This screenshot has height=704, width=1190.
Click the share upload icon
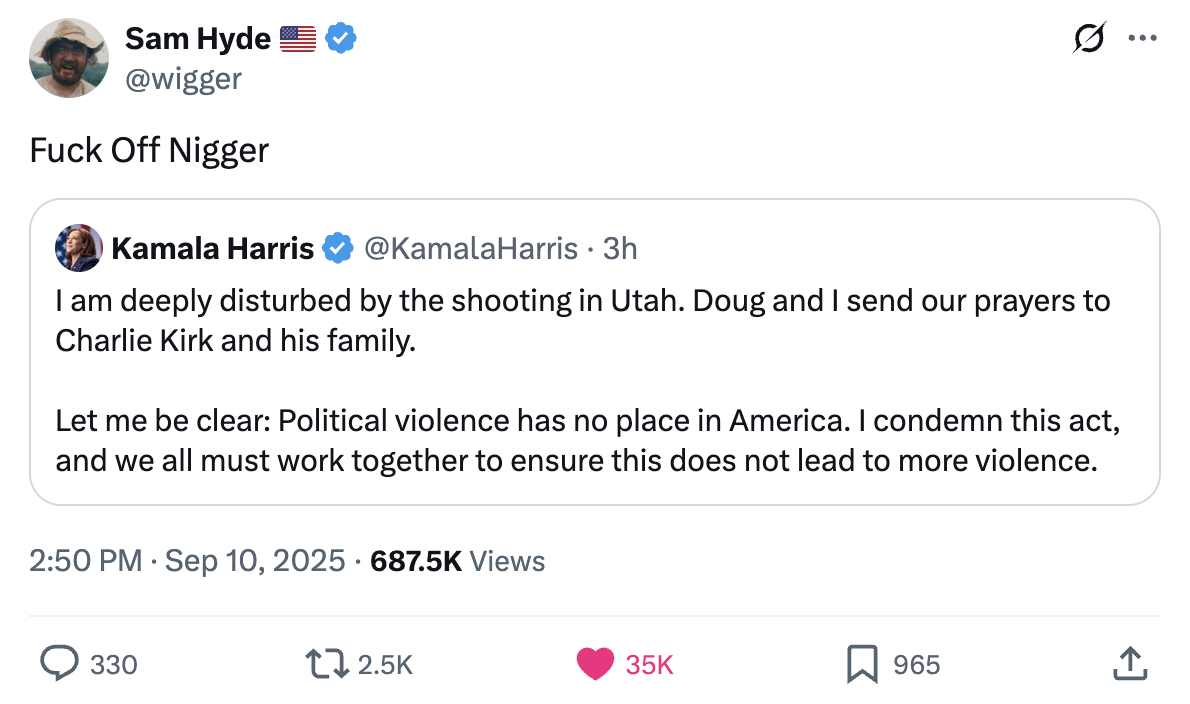(1130, 664)
